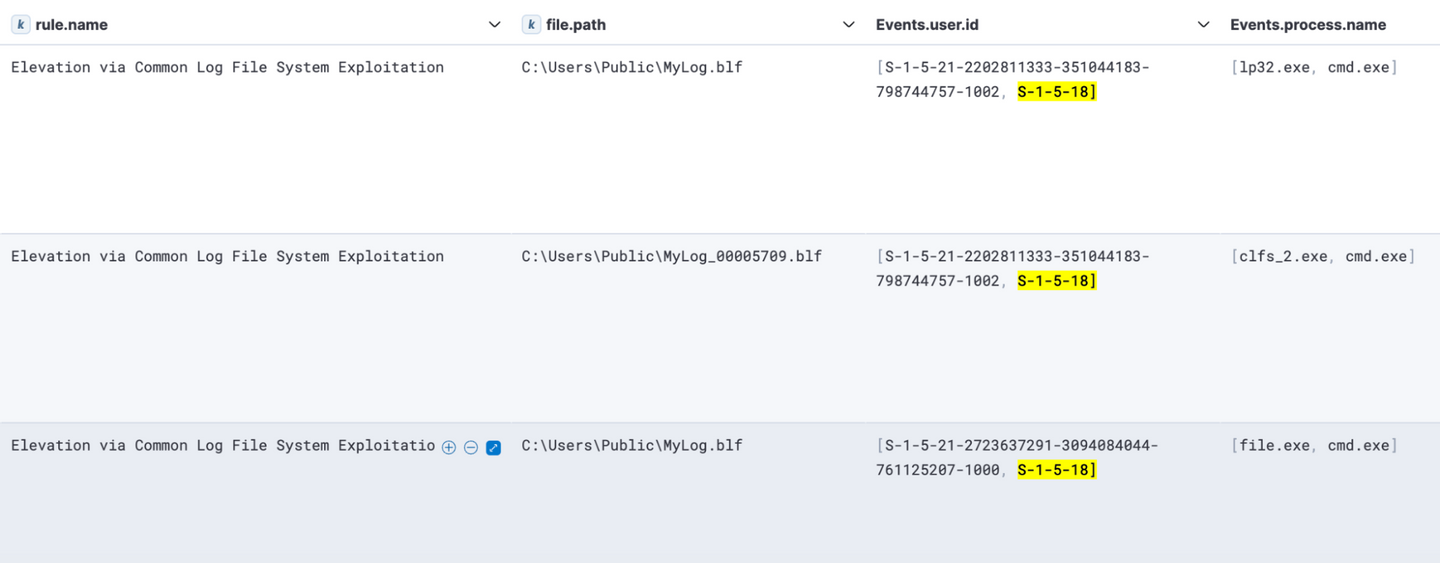Select the second row rule name cell
This screenshot has height=563, width=1440.
coord(227,256)
